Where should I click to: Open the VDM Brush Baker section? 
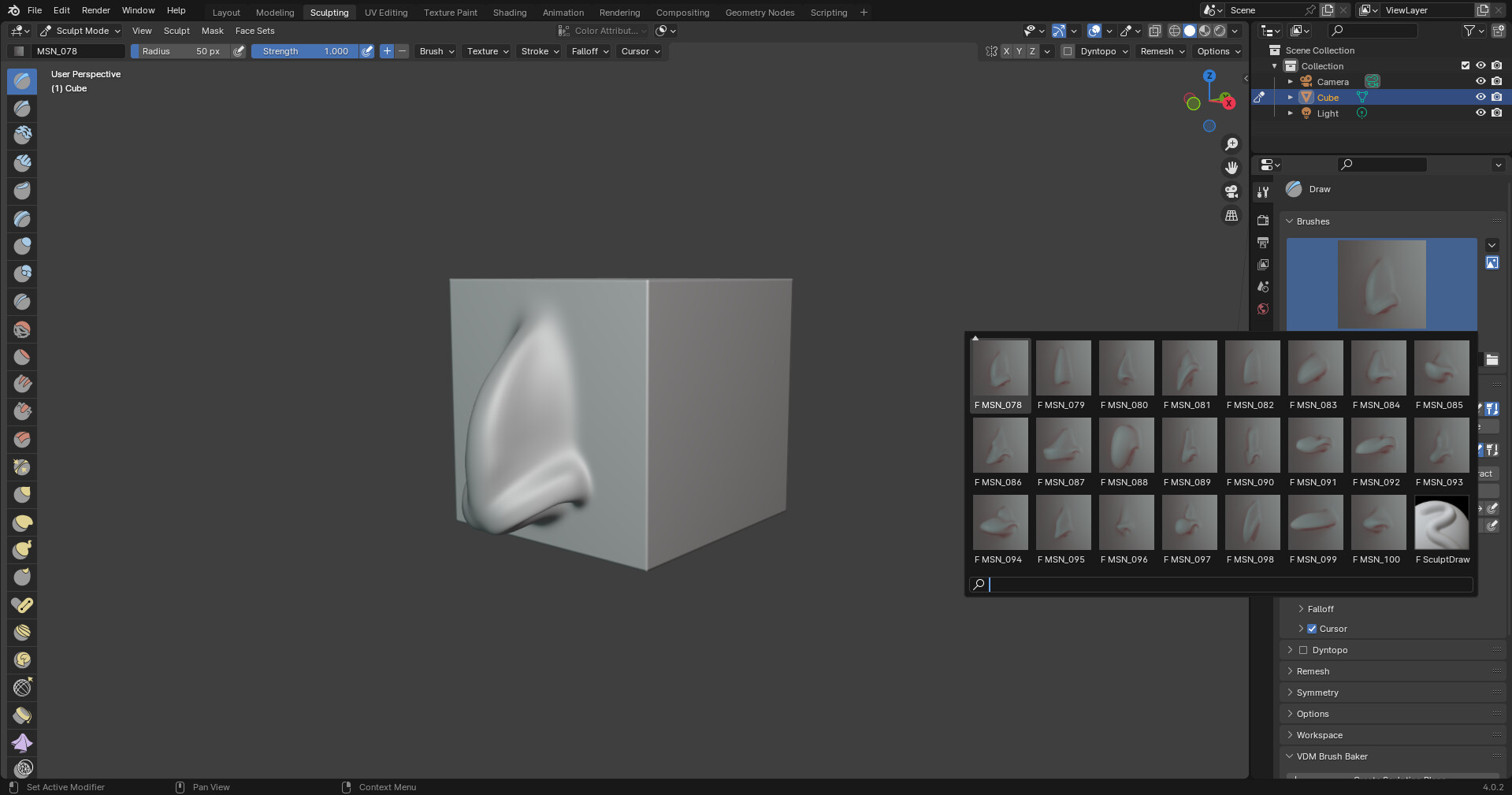pyautogui.click(x=1333, y=756)
